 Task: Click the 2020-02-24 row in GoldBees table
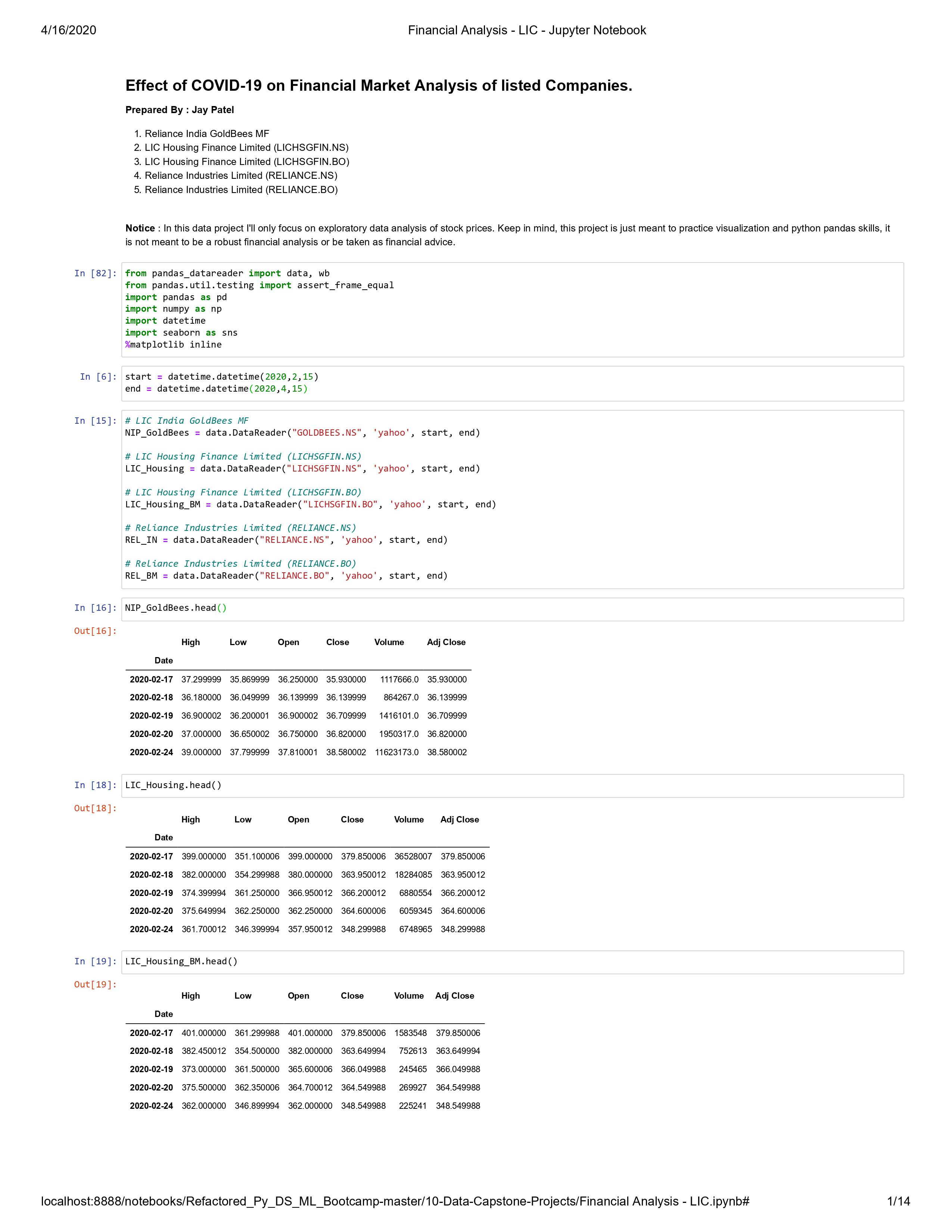tap(151, 753)
